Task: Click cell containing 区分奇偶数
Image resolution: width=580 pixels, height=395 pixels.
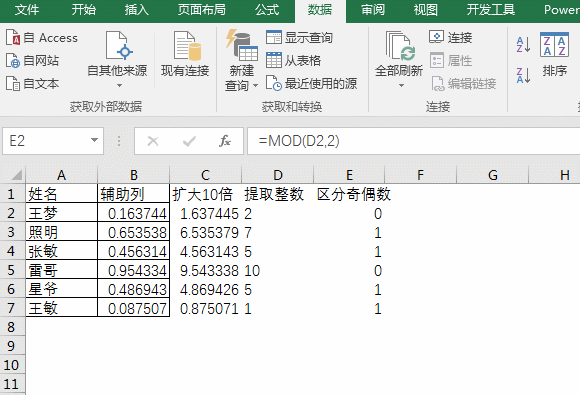Action: [x=349, y=193]
